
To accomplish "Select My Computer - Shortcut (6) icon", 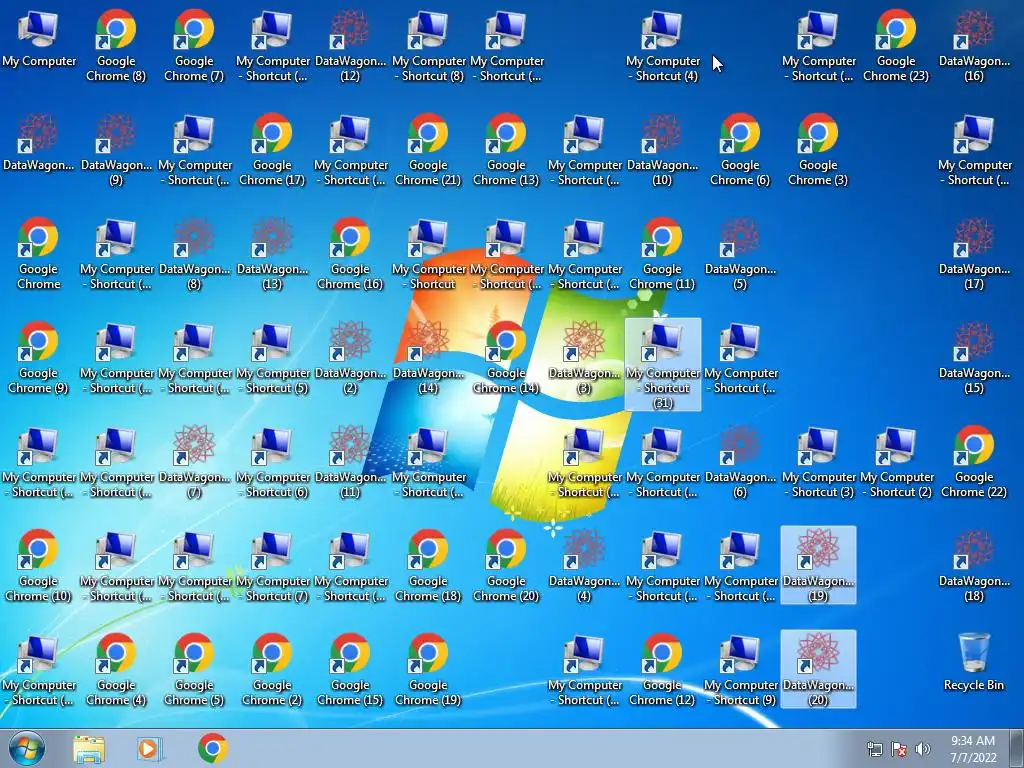I will click(272, 462).
